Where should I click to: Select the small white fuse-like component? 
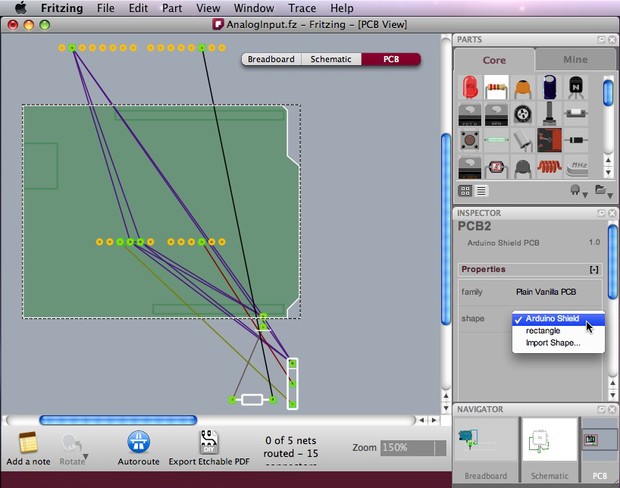[x=576, y=114]
